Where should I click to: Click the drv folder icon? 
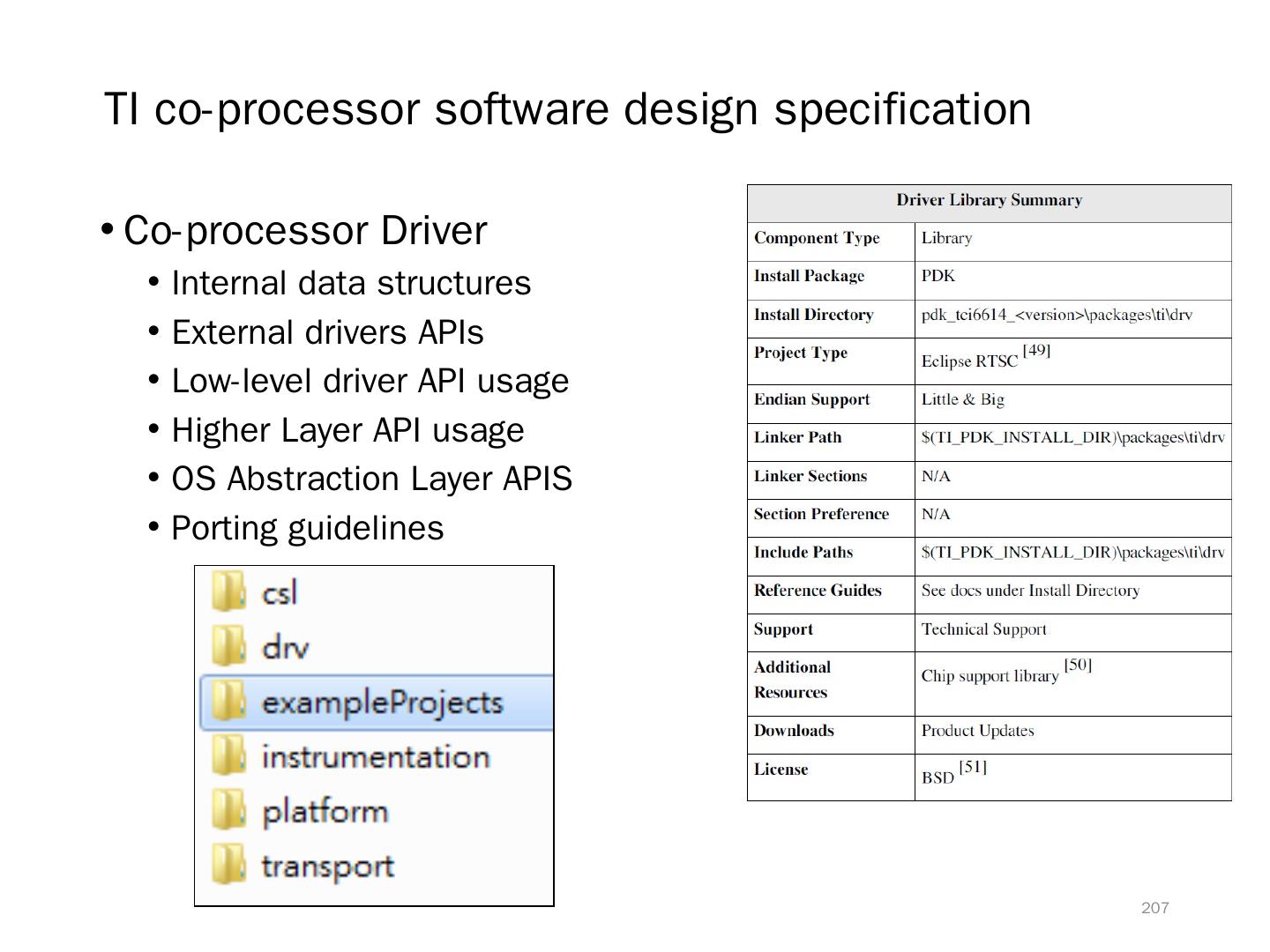(x=228, y=646)
